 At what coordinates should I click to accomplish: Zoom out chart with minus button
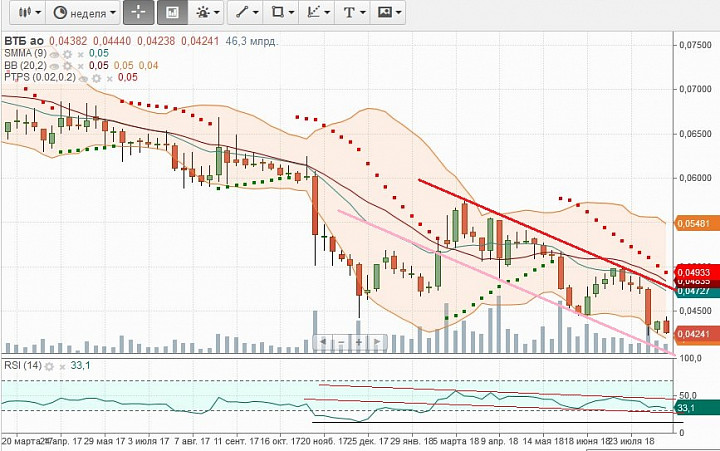[x=341, y=342]
